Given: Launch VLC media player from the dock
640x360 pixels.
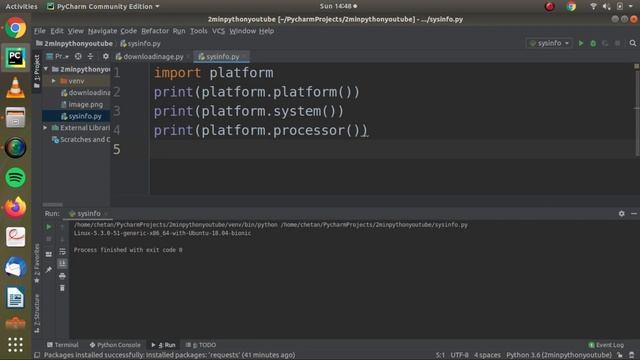Looking at the screenshot, I should 15,87.
